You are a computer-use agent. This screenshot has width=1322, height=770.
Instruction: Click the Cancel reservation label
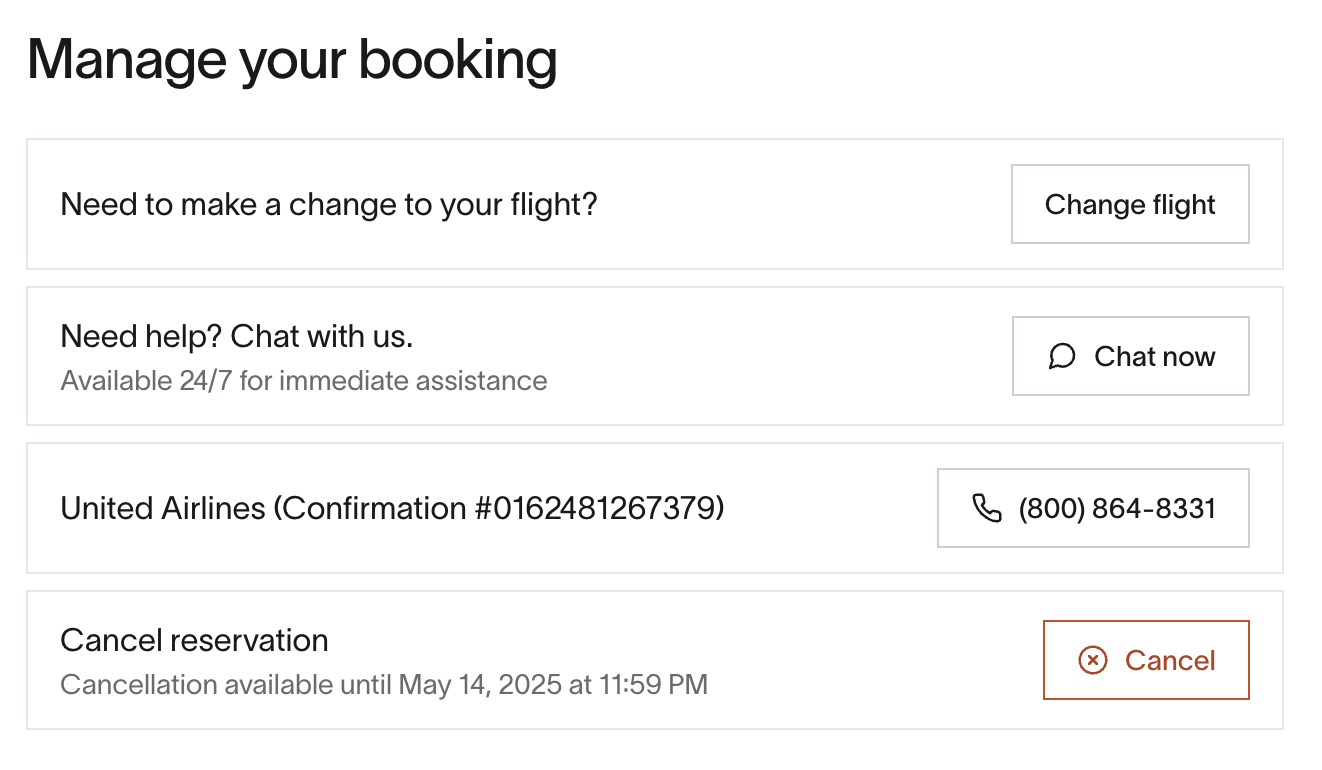(194, 640)
